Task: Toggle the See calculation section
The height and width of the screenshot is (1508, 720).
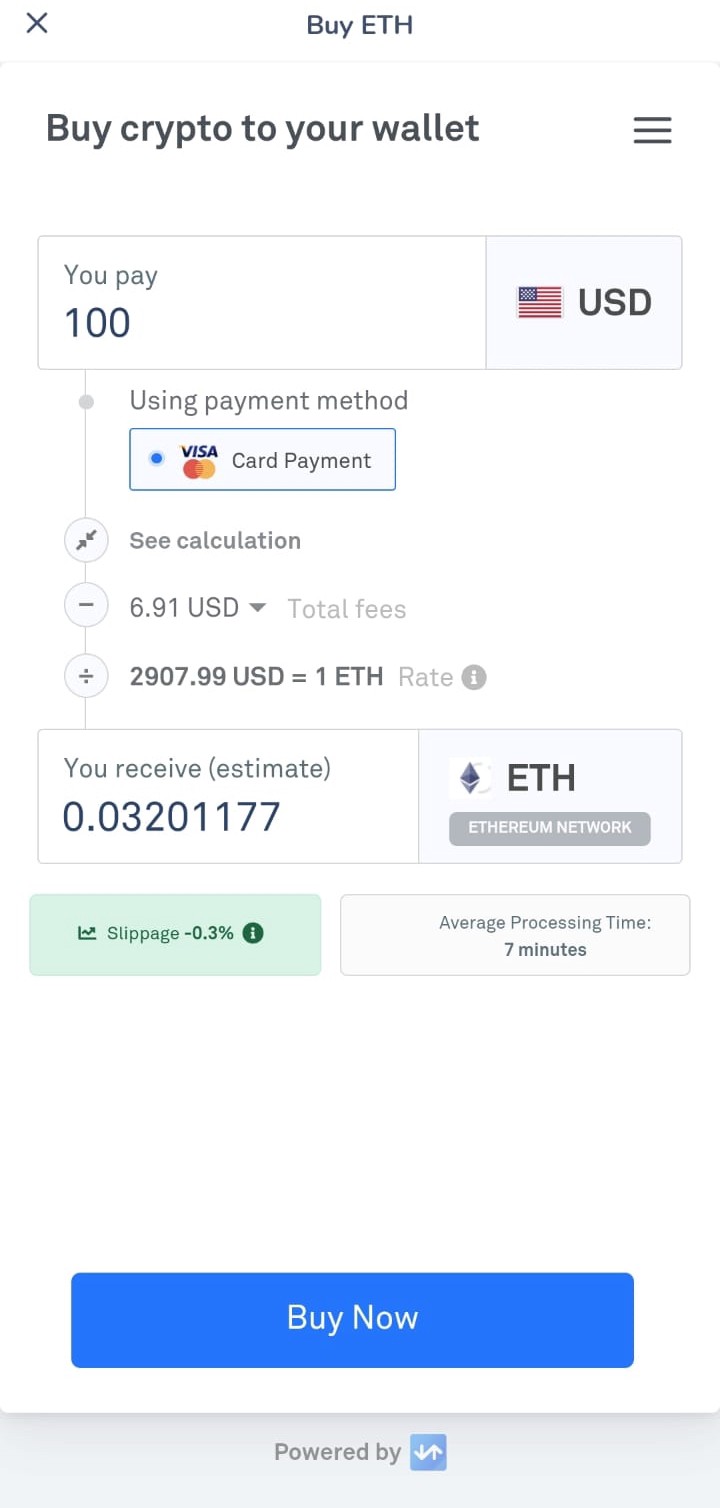Action: coord(215,541)
